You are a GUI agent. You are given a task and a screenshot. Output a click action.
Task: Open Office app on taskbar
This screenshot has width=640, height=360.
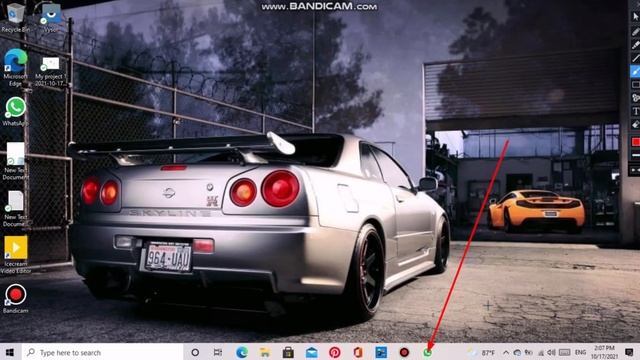pos(358,352)
